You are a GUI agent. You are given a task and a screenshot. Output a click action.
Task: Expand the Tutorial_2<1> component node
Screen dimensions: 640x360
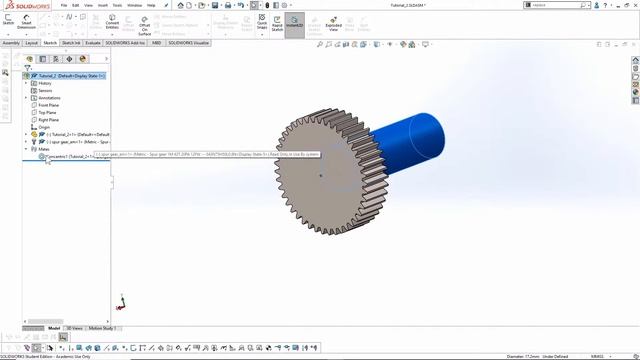(26, 134)
